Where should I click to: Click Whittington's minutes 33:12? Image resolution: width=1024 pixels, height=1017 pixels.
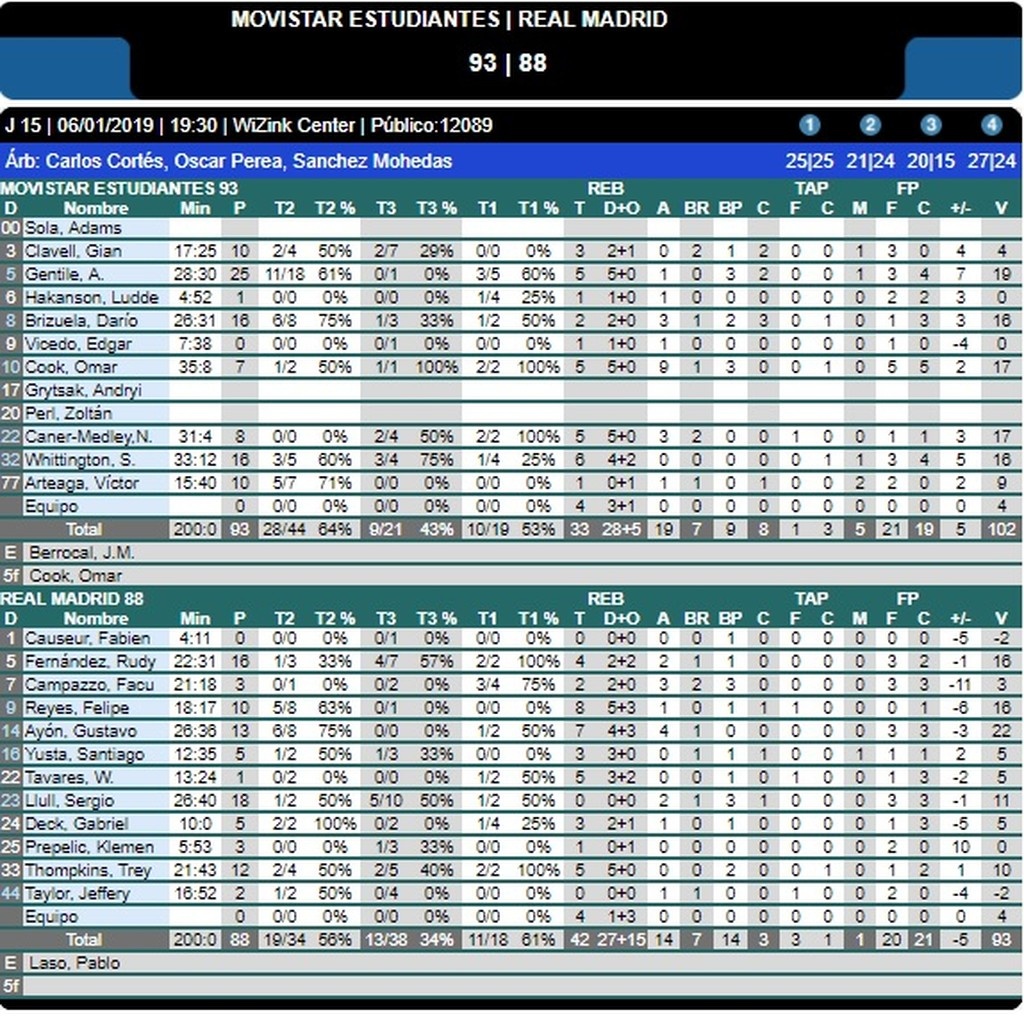click(195, 460)
